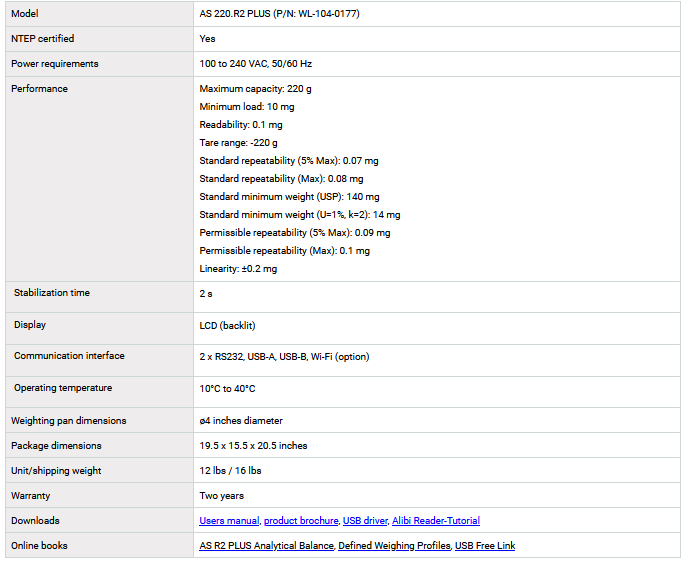Click the NTEP certified row label
This screenshot has width=686, height=565.
point(42,39)
